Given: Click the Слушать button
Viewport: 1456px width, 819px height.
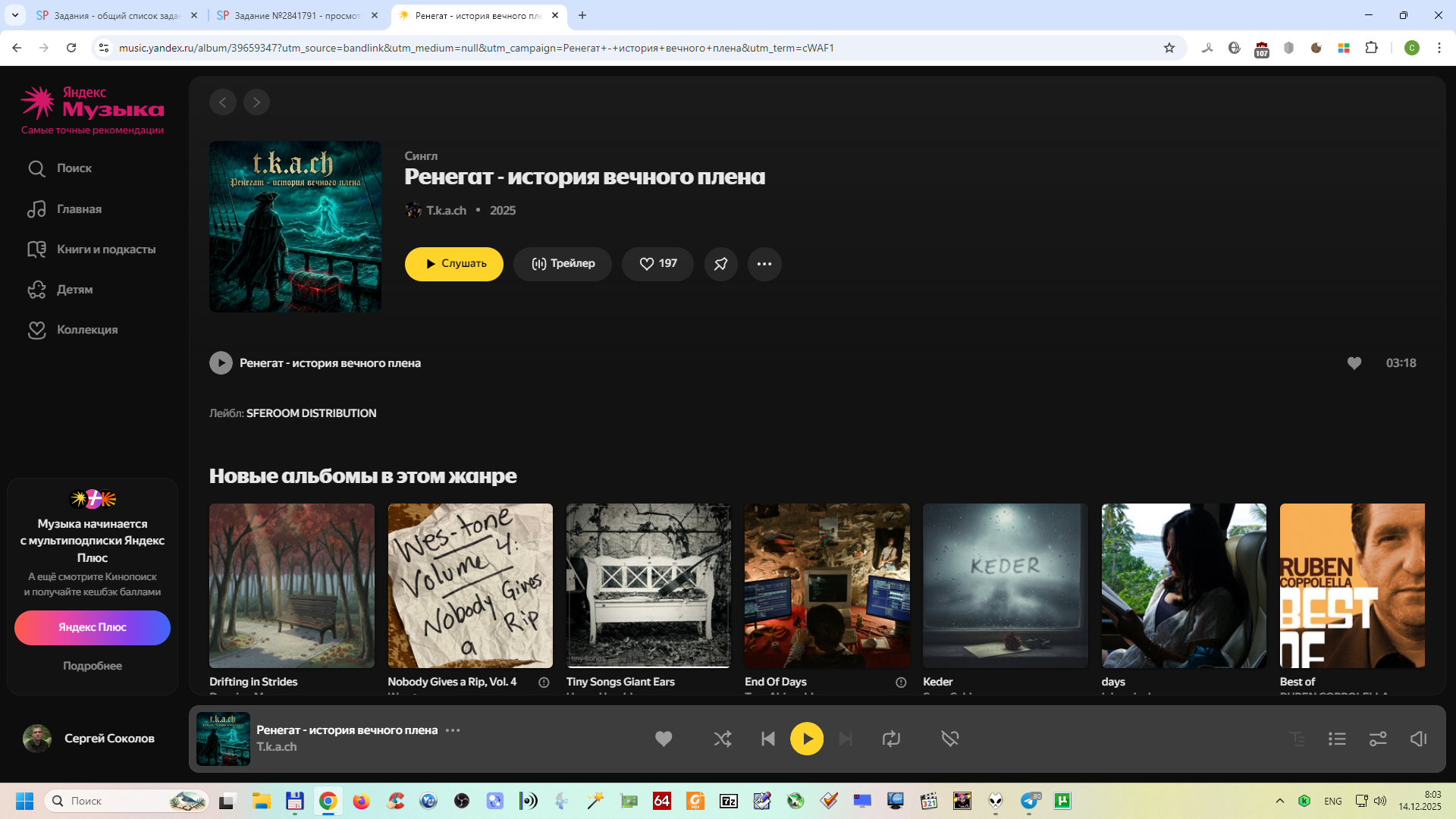Looking at the screenshot, I should [x=453, y=264].
